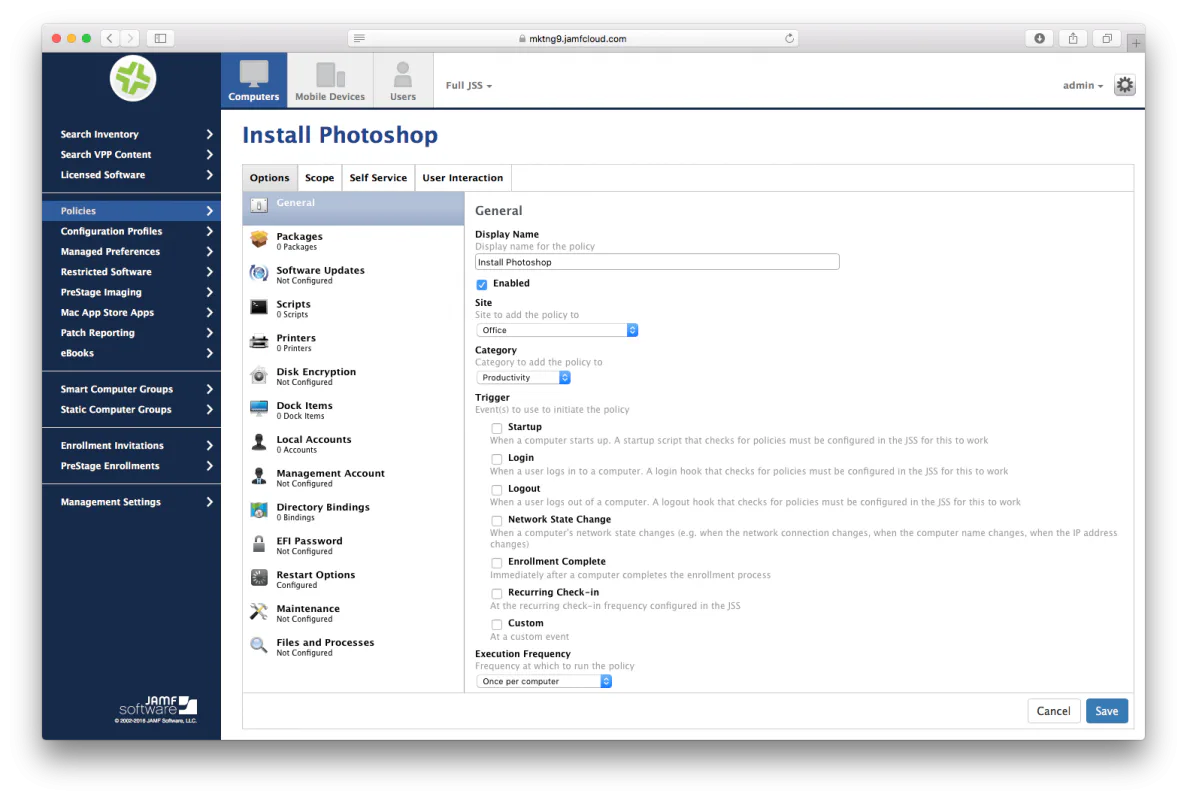Expand the Smart Computer Groups chevron
The image size is (1187, 800).
coord(209,389)
